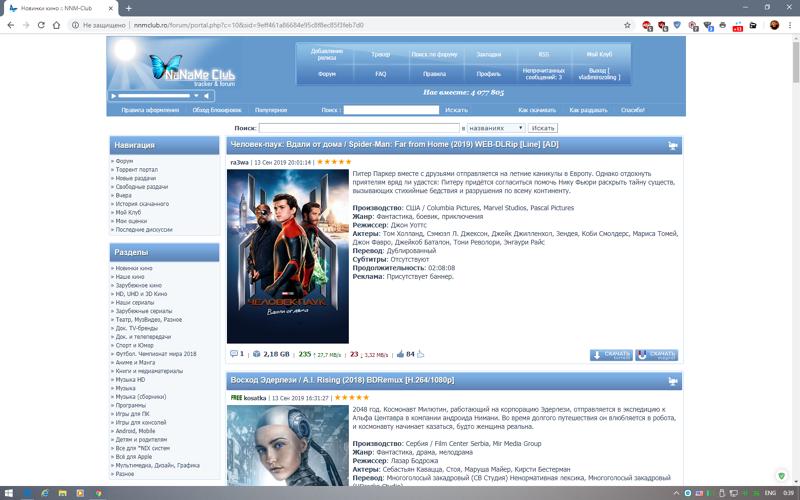Open 'FAQ' header menu item
Viewport: 800px width, 500px height.
(381, 74)
